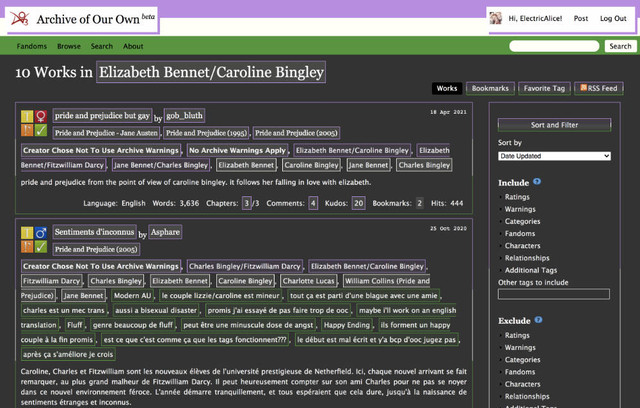Viewport: 640px width, 408px height.
Task: Open the 'Hi, ElectricAlice!' greeting link
Action: tap(535, 18)
